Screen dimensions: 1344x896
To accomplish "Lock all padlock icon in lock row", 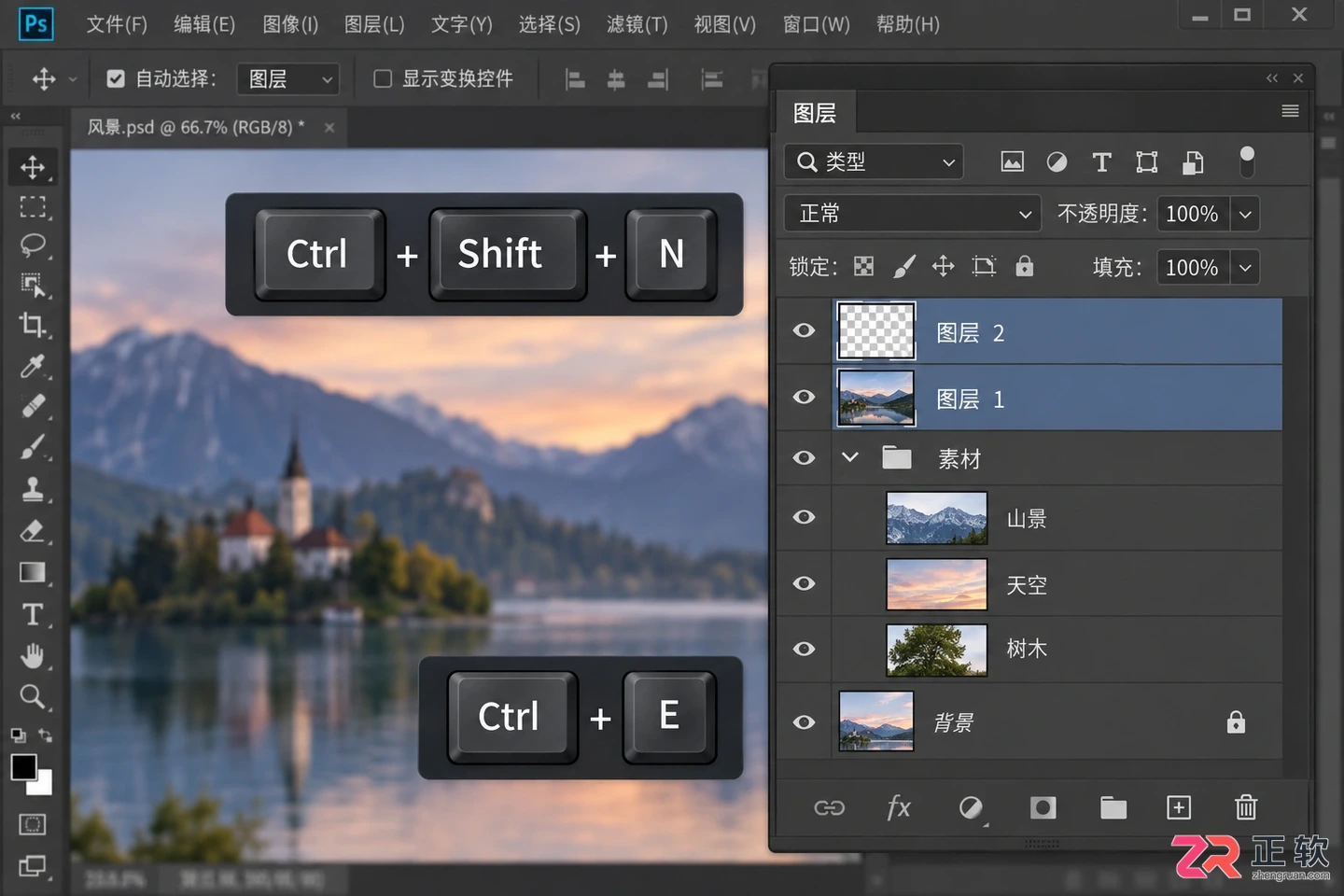I will (1024, 267).
